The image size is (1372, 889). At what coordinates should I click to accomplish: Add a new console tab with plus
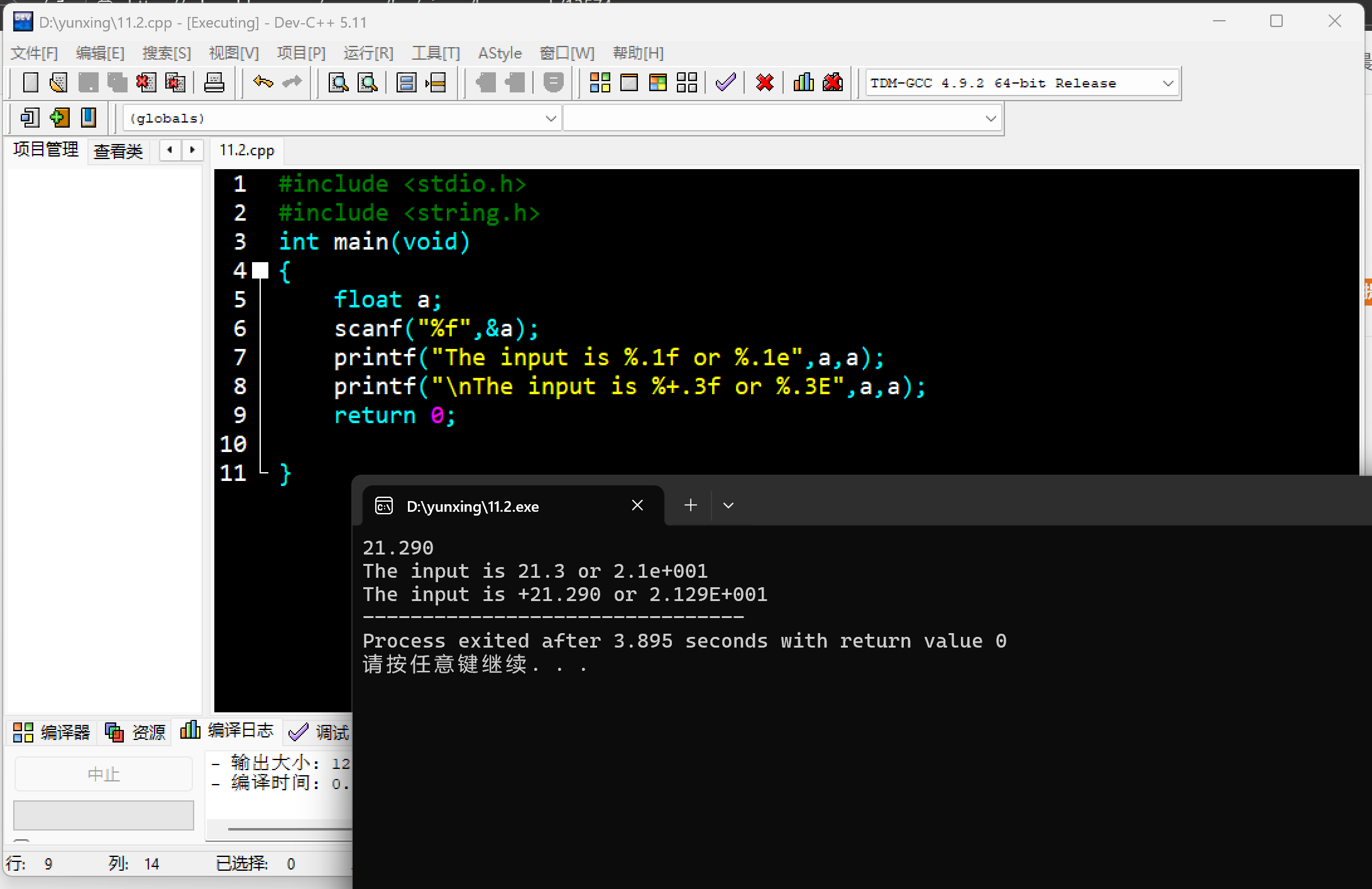coord(691,505)
